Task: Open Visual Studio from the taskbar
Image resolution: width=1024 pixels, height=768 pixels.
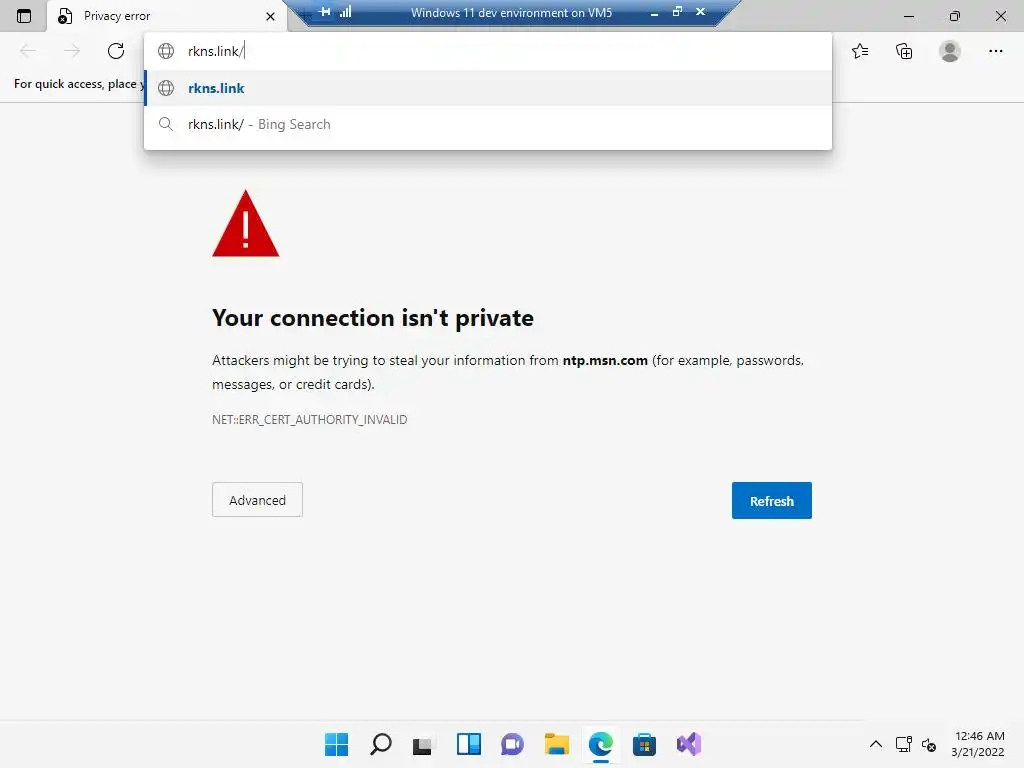Action: [688, 744]
